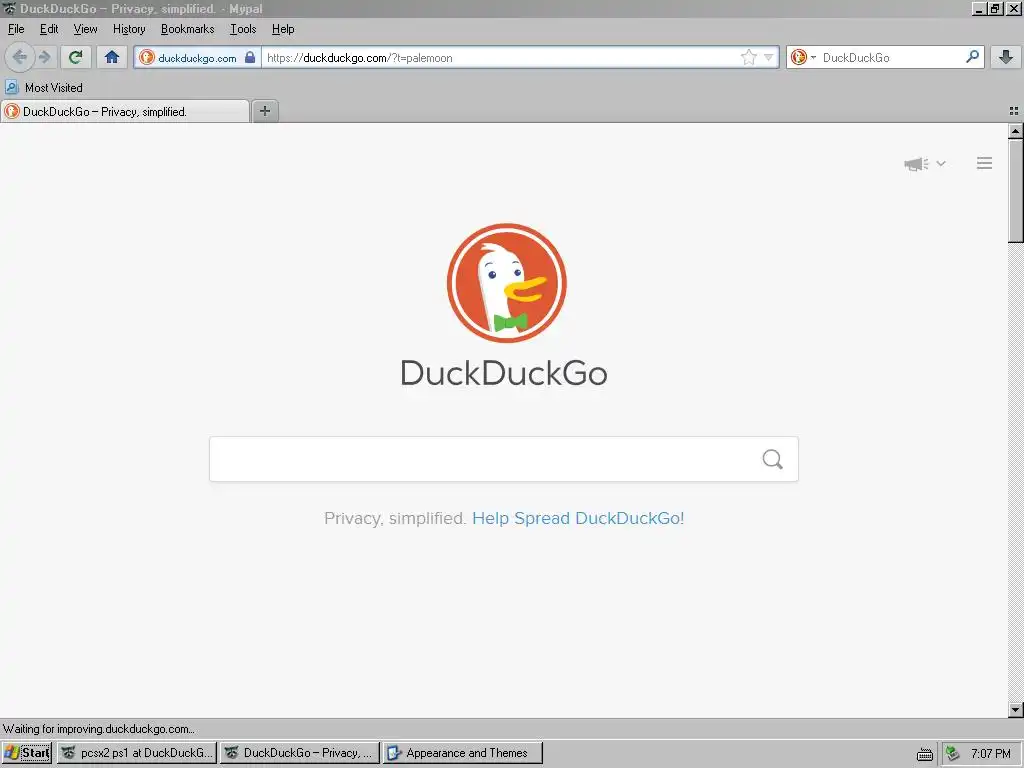The width and height of the screenshot is (1024, 768).
Task: Open the search engine selector dropdown
Action: (803, 57)
